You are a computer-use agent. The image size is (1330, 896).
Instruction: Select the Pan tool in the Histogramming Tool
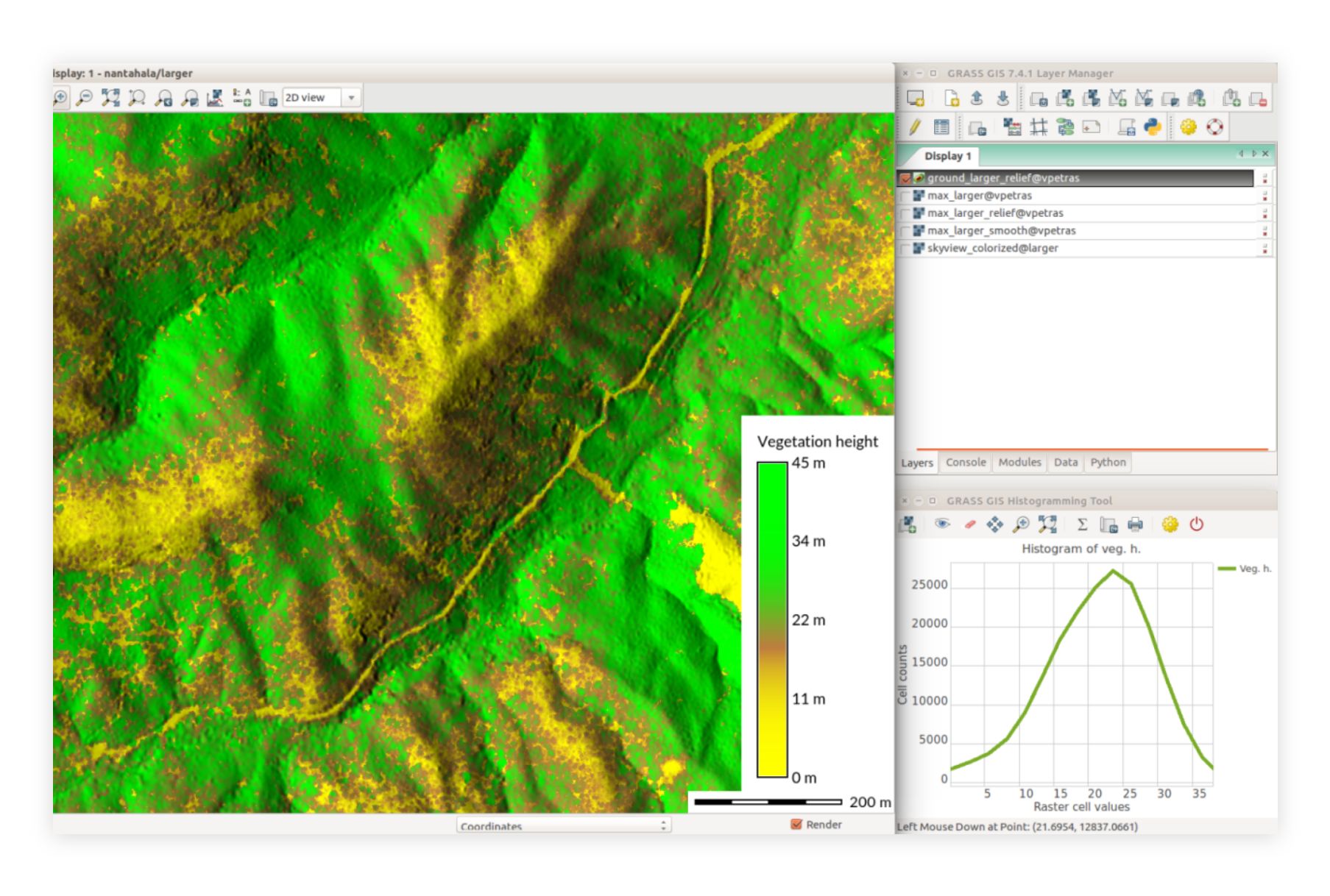click(x=996, y=525)
